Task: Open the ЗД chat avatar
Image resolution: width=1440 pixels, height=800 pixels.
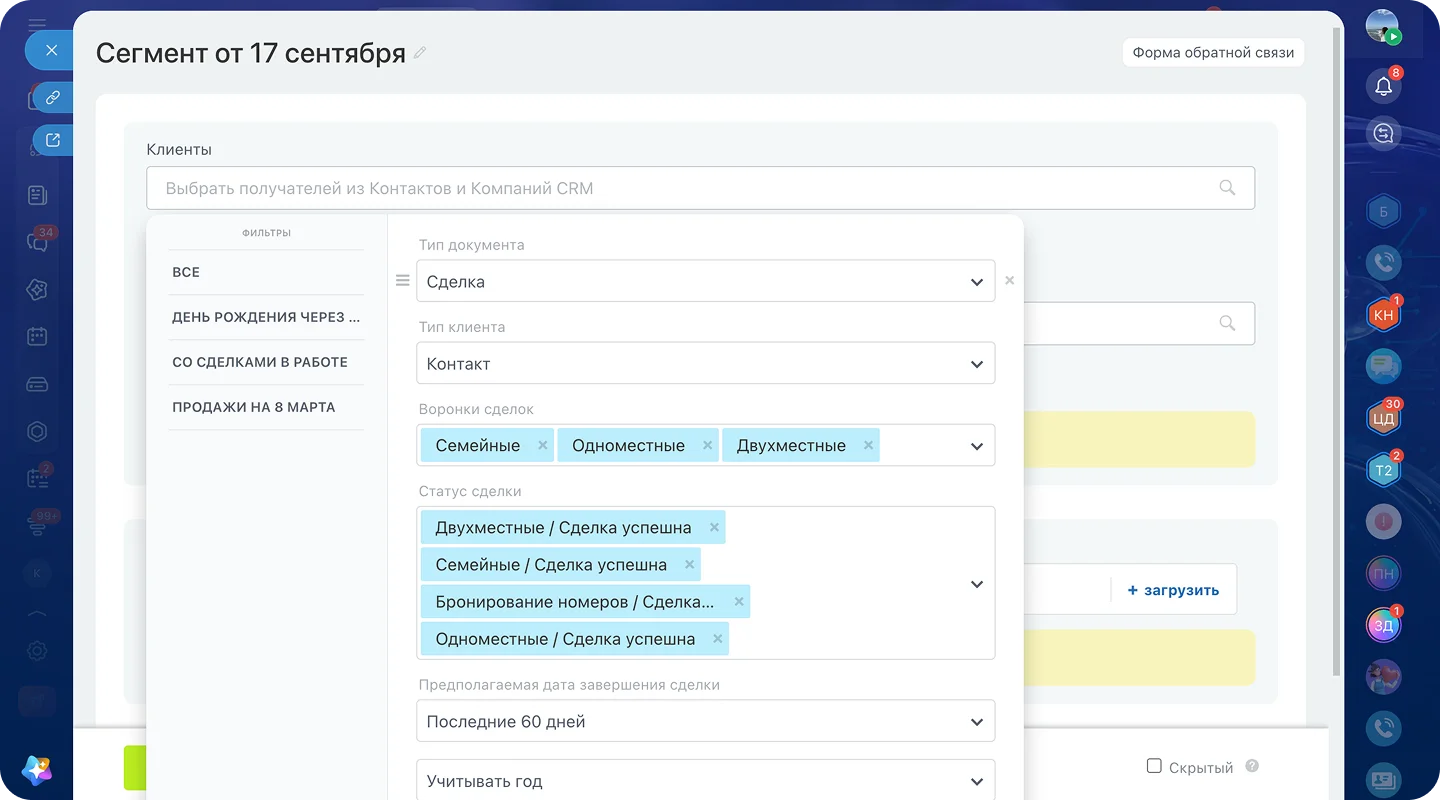Action: click(x=1383, y=626)
